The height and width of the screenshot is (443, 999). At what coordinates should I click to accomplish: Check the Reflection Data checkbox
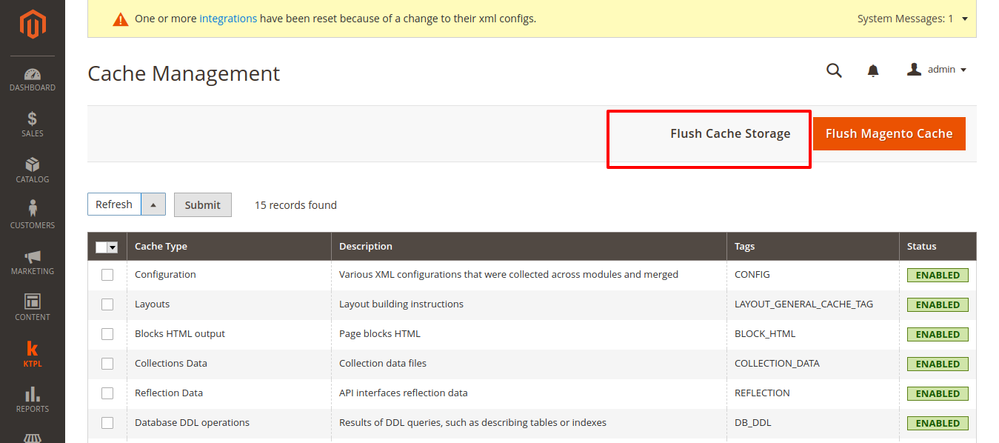tap(107, 393)
